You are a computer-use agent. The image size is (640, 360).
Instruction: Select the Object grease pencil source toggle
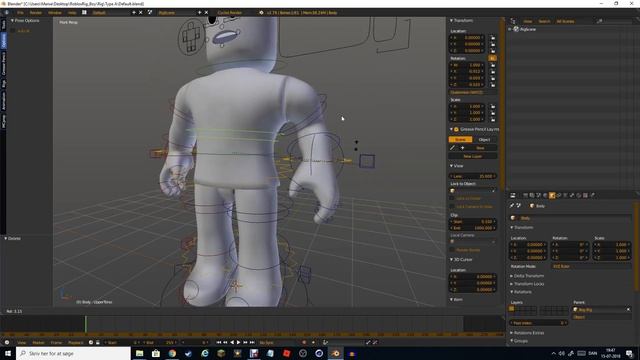point(484,140)
